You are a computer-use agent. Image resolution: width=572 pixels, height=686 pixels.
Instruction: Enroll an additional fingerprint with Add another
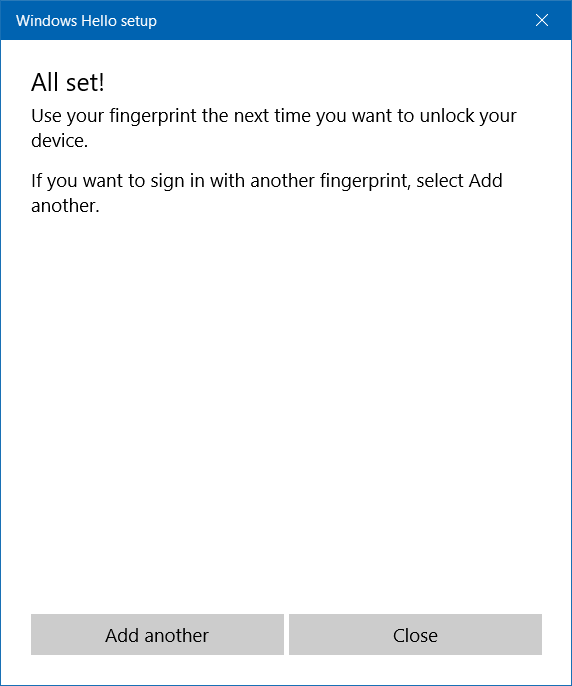pyautogui.click(x=157, y=634)
